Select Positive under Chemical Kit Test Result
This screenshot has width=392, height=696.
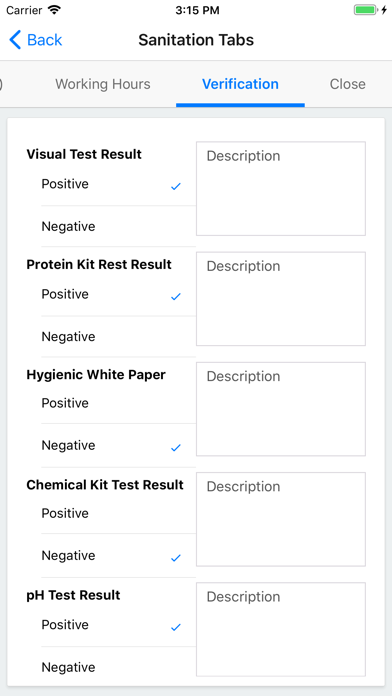119,514
